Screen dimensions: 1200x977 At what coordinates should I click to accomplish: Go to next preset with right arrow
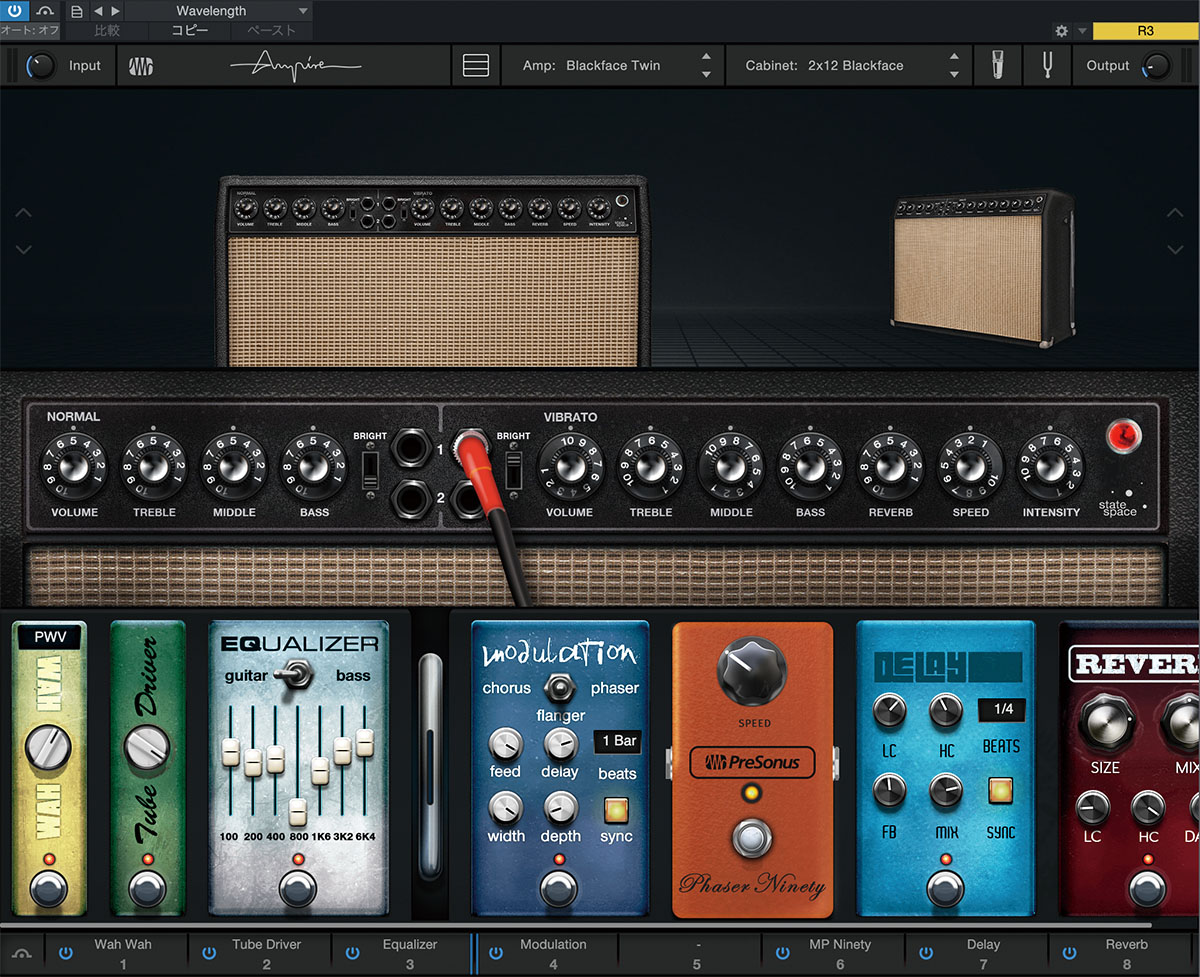[x=115, y=11]
